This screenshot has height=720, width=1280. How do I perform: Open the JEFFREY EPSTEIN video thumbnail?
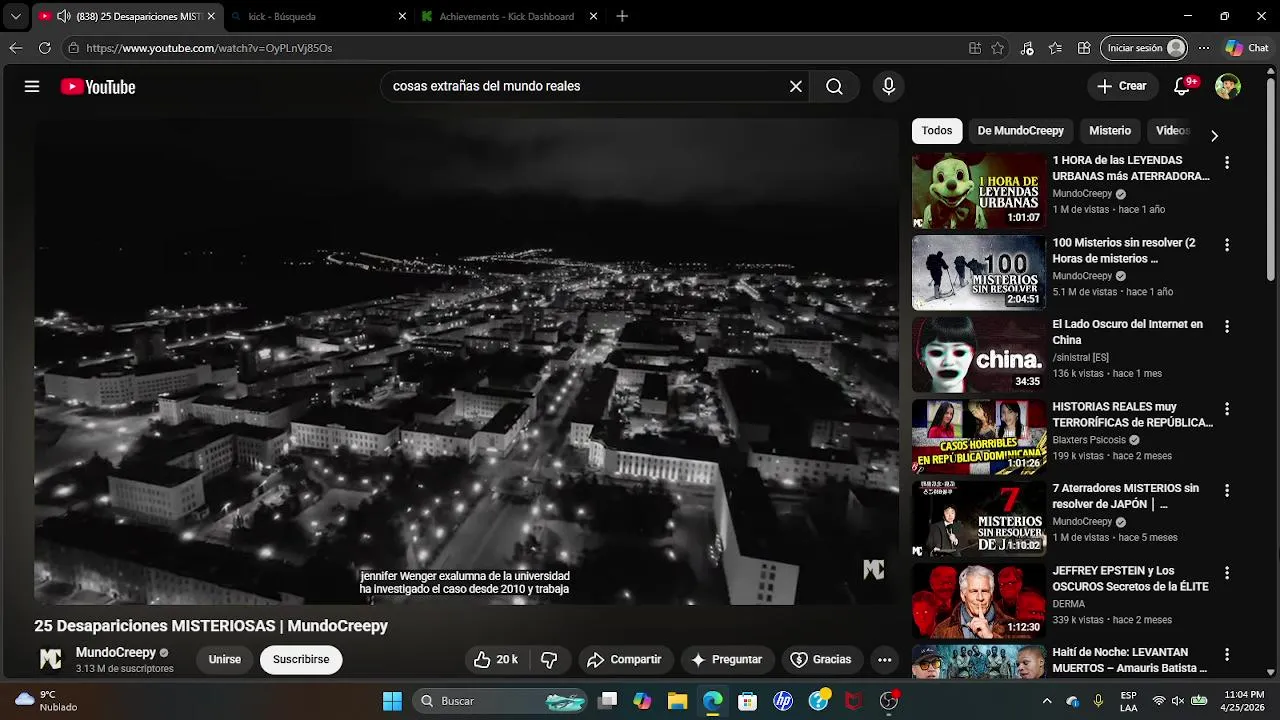click(978, 600)
